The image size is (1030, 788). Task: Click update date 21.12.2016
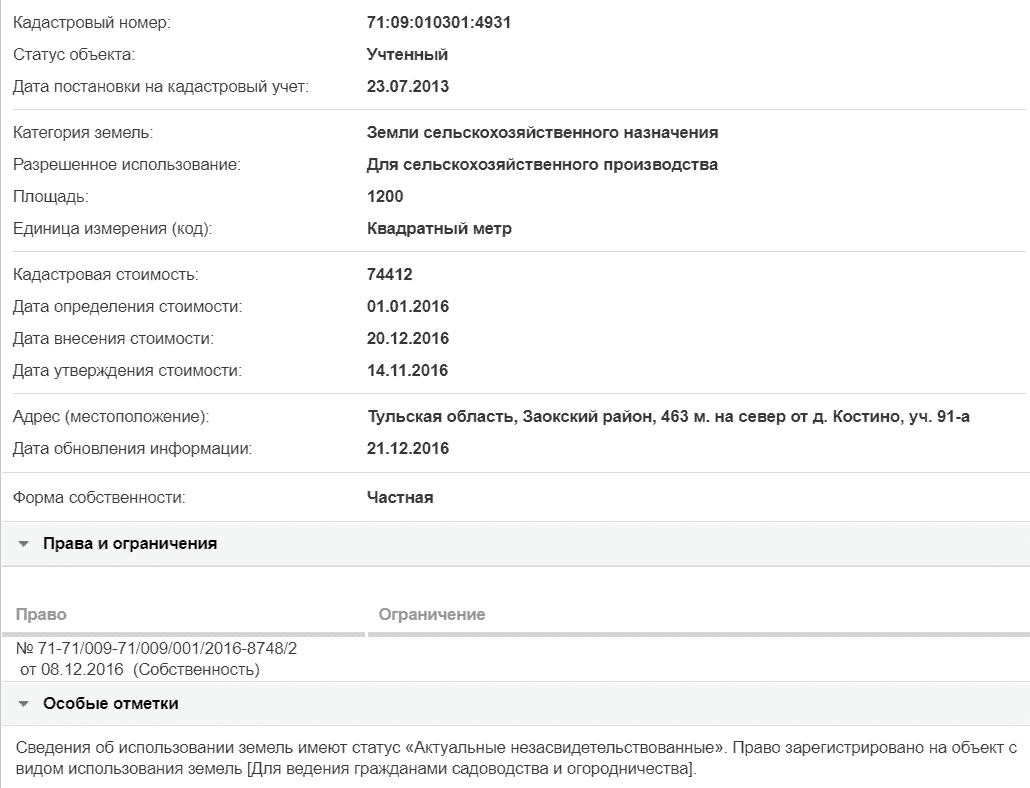[x=408, y=449]
